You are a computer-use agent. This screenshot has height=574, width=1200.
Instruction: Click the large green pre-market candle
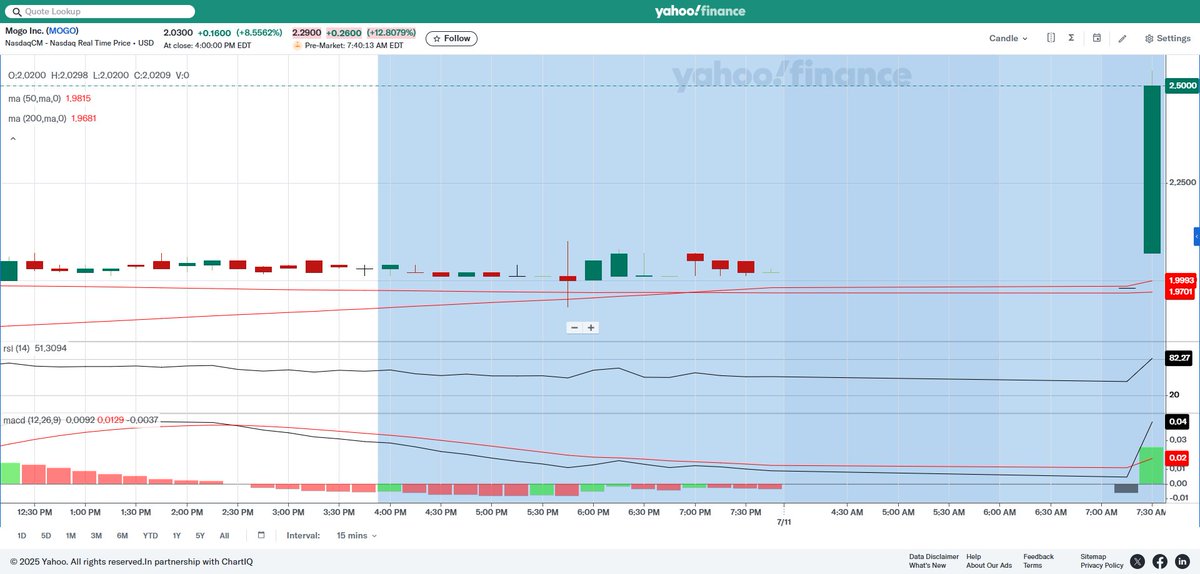coord(1152,169)
